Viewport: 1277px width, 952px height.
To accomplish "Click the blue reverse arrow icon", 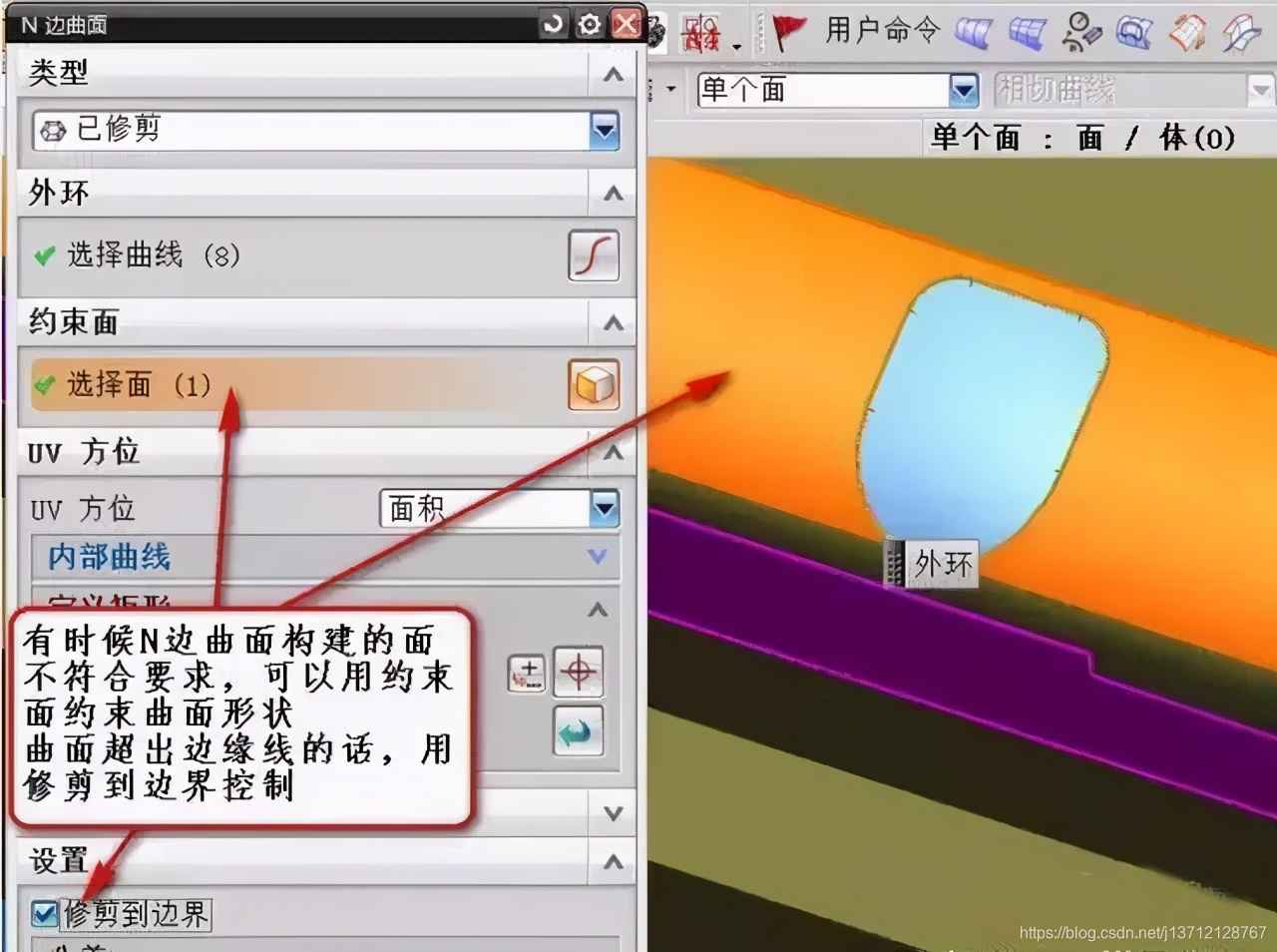I will pyautogui.click(x=579, y=732).
